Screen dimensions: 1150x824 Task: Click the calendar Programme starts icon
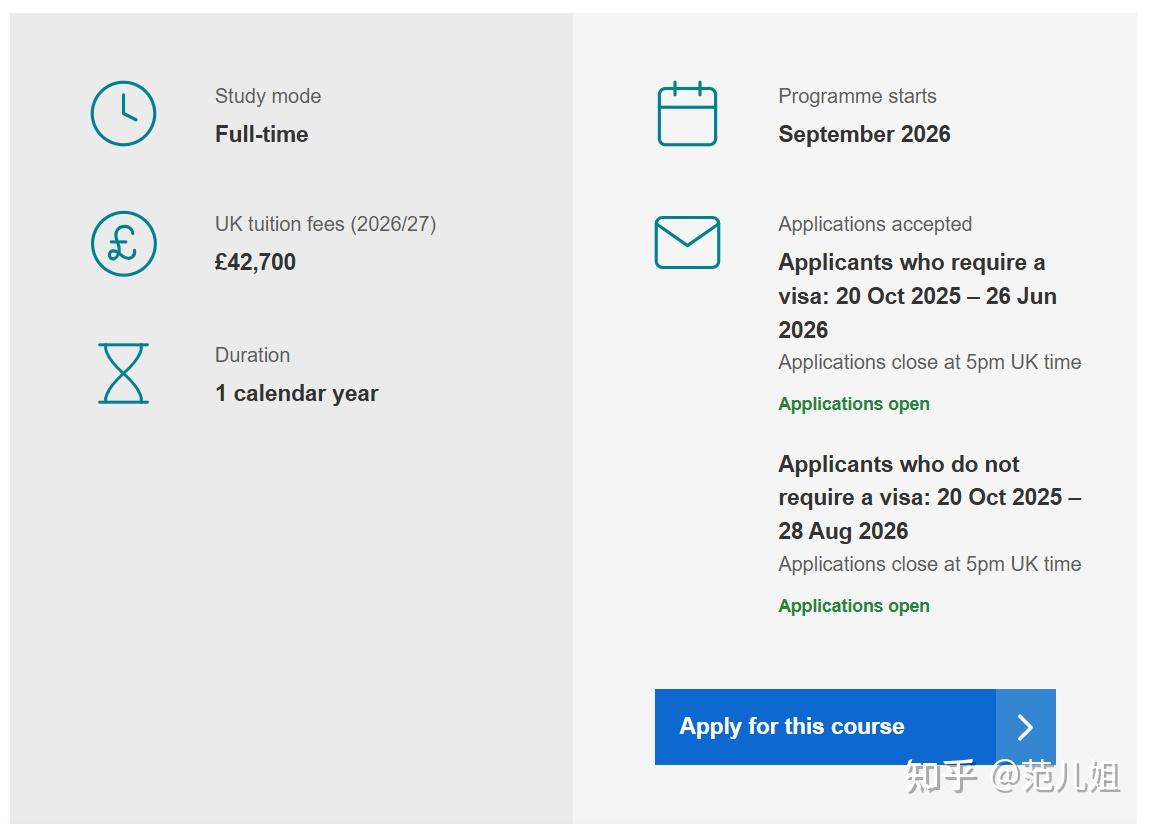pyautogui.click(x=687, y=114)
